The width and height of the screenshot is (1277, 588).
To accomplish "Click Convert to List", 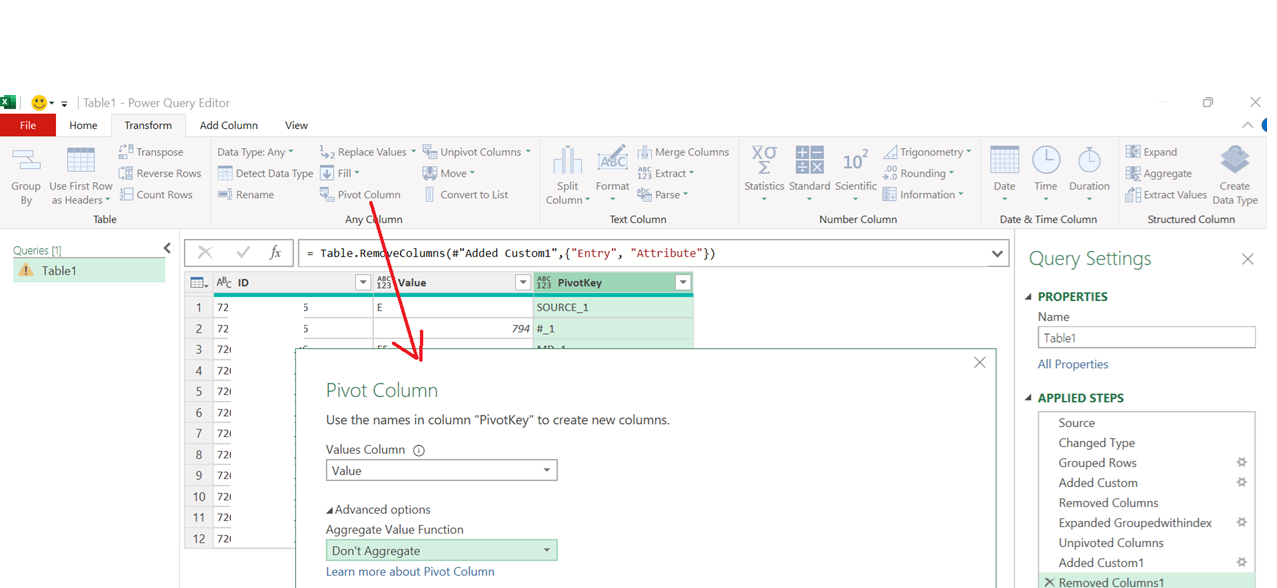I will pos(465,195).
